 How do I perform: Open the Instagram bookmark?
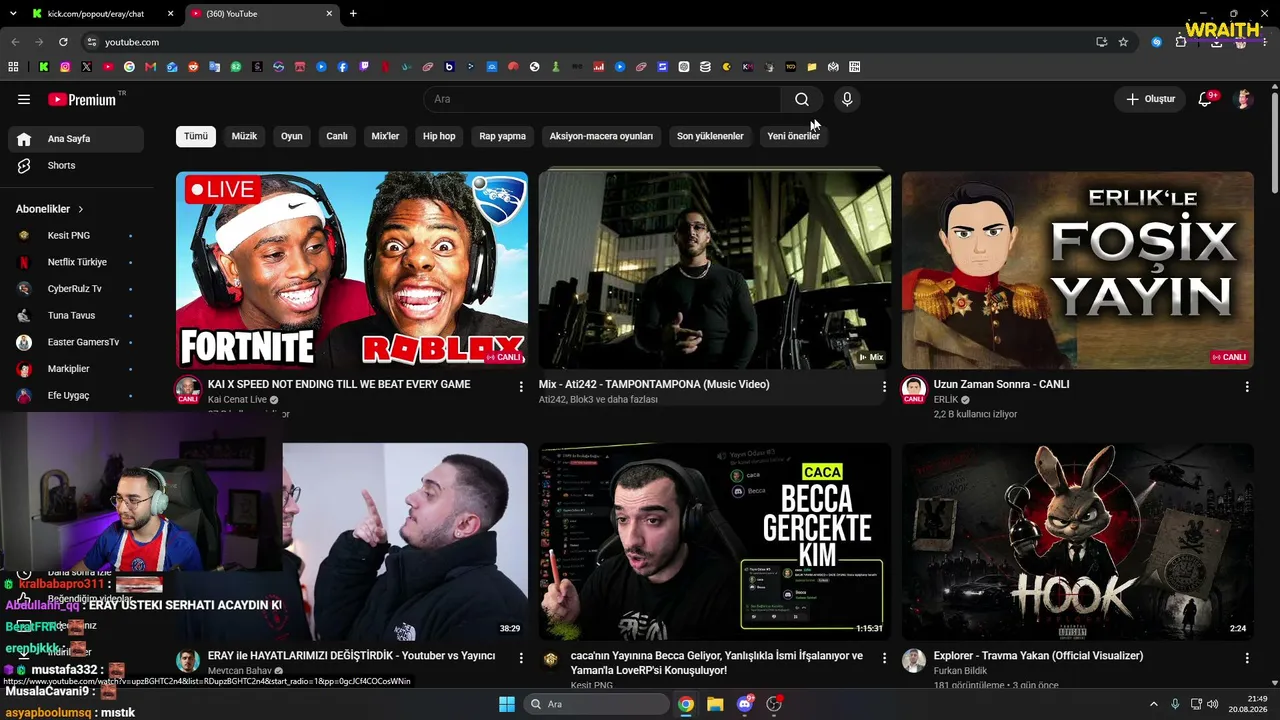coord(65,67)
